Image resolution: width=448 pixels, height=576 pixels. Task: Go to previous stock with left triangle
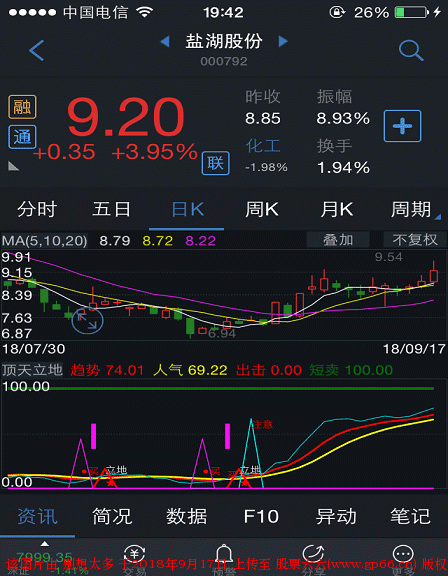[x=165, y=42]
